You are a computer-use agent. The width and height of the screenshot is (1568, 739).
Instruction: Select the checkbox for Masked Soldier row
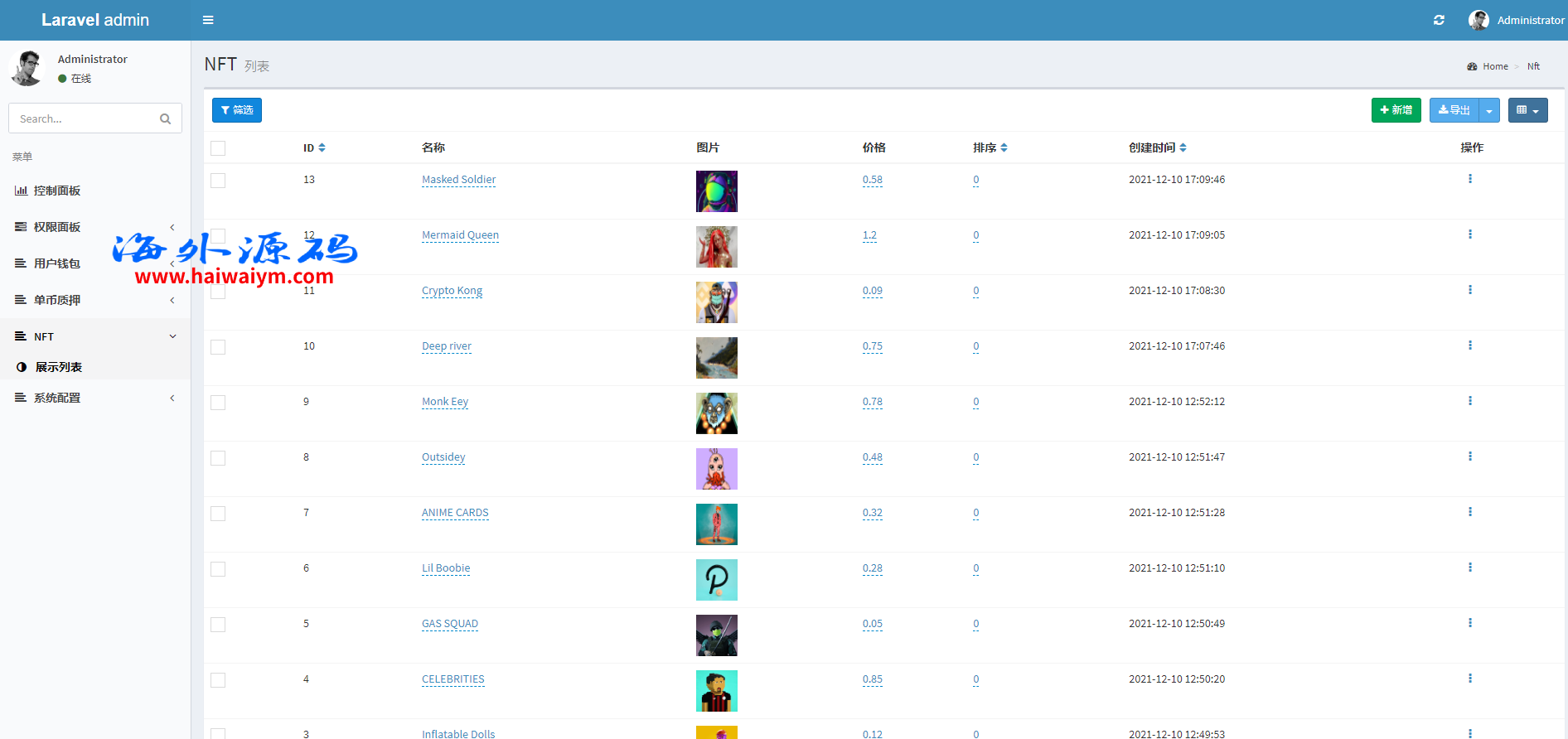tap(218, 181)
